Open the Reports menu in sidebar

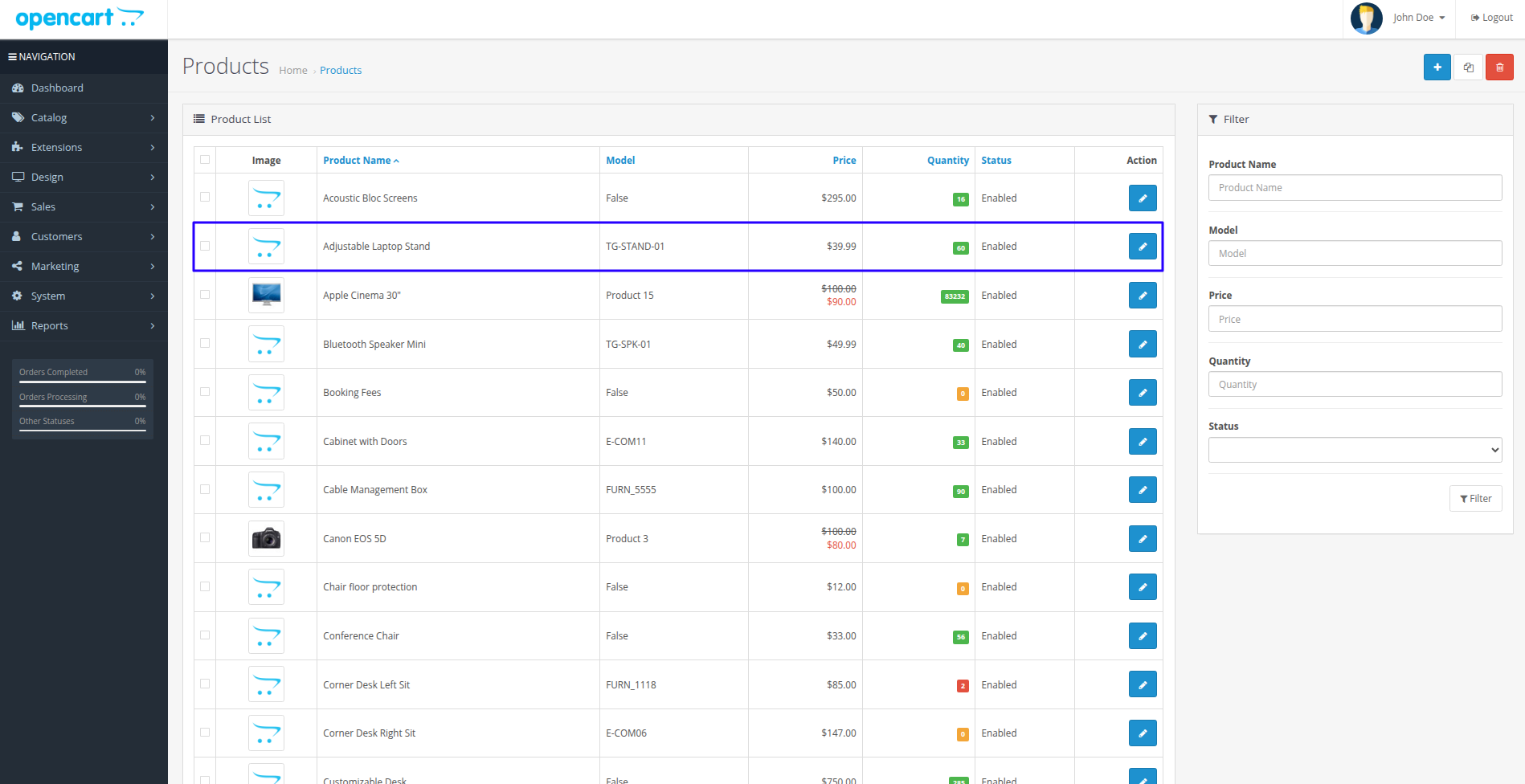click(84, 325)
